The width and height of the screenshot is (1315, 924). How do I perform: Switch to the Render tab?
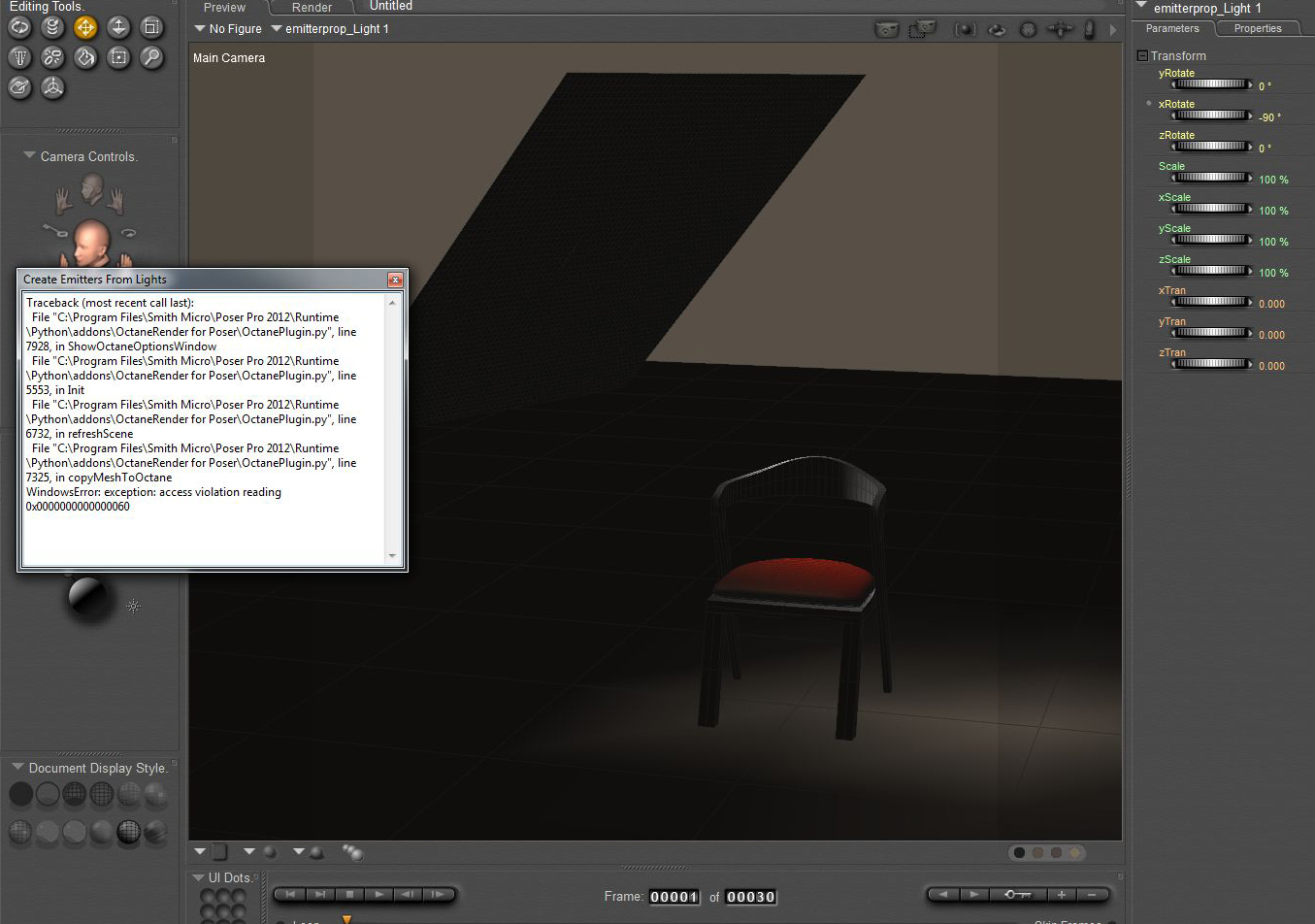click(312, 7)
